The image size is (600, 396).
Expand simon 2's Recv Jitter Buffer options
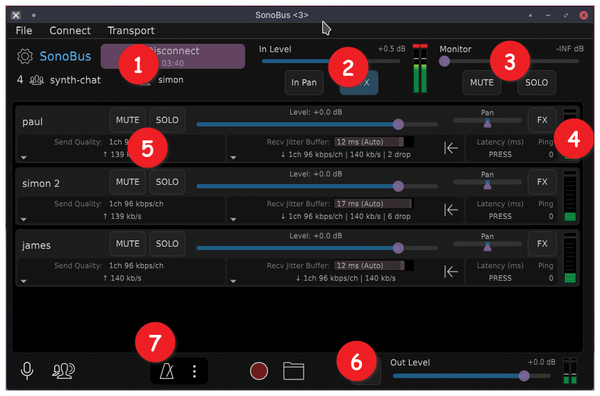(233, 219)
